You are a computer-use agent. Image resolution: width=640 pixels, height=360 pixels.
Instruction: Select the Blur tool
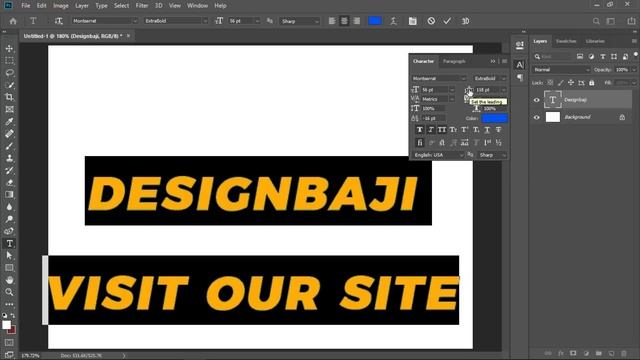[x=9, y=207]
